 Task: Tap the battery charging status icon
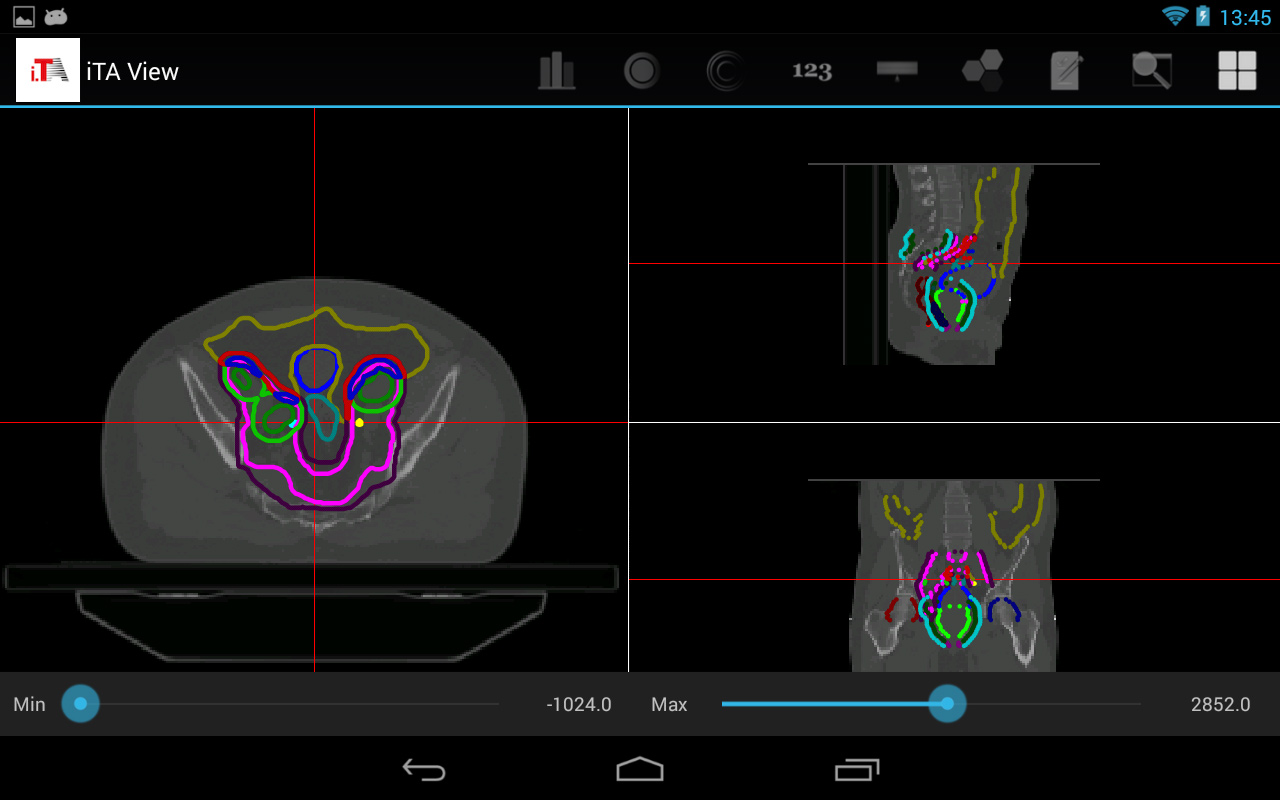[1203, 16]
